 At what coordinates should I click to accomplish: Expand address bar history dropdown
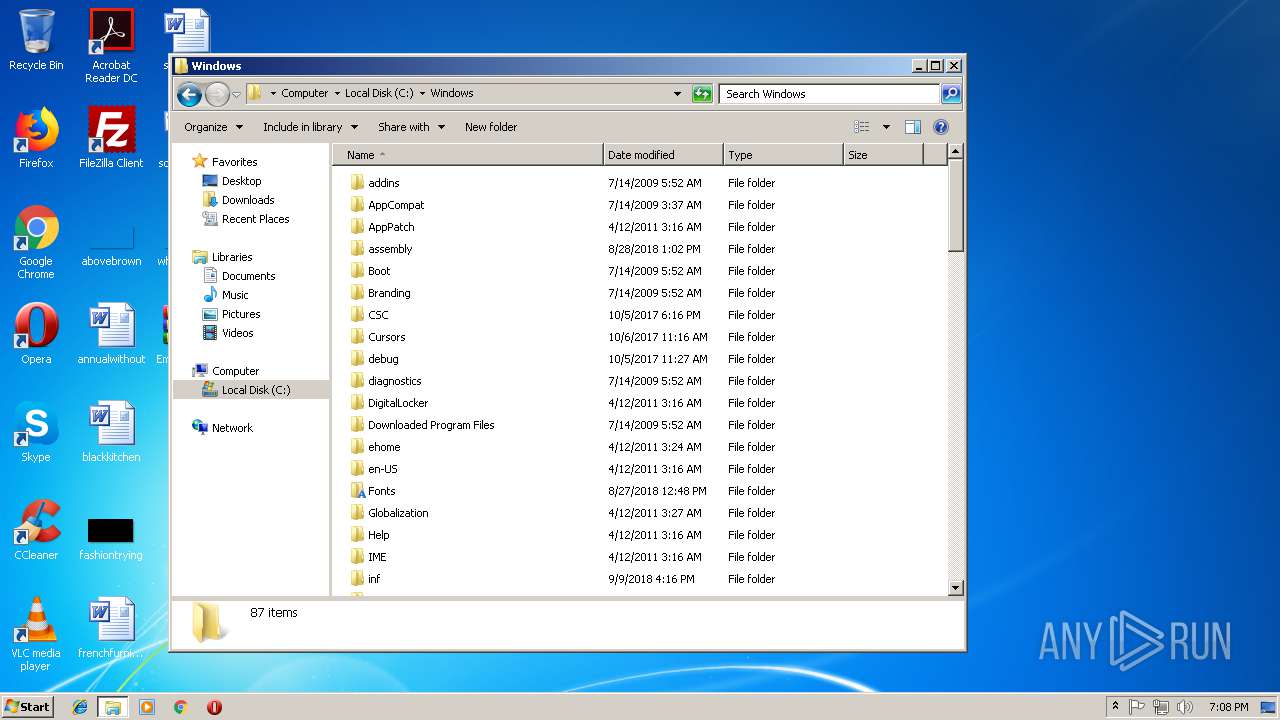pos(677,94)
